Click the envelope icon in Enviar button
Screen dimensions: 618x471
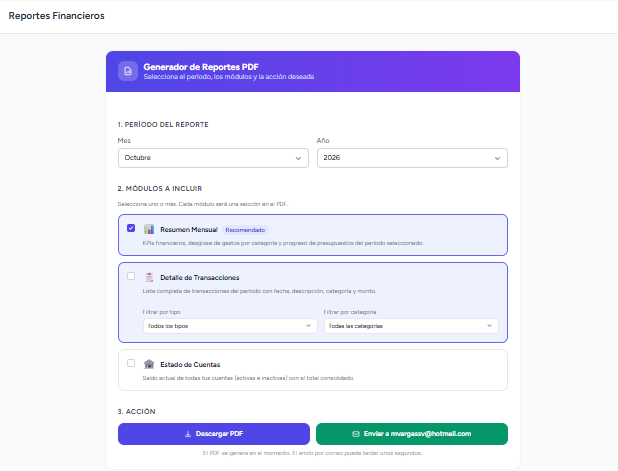(x=356, y=434)
